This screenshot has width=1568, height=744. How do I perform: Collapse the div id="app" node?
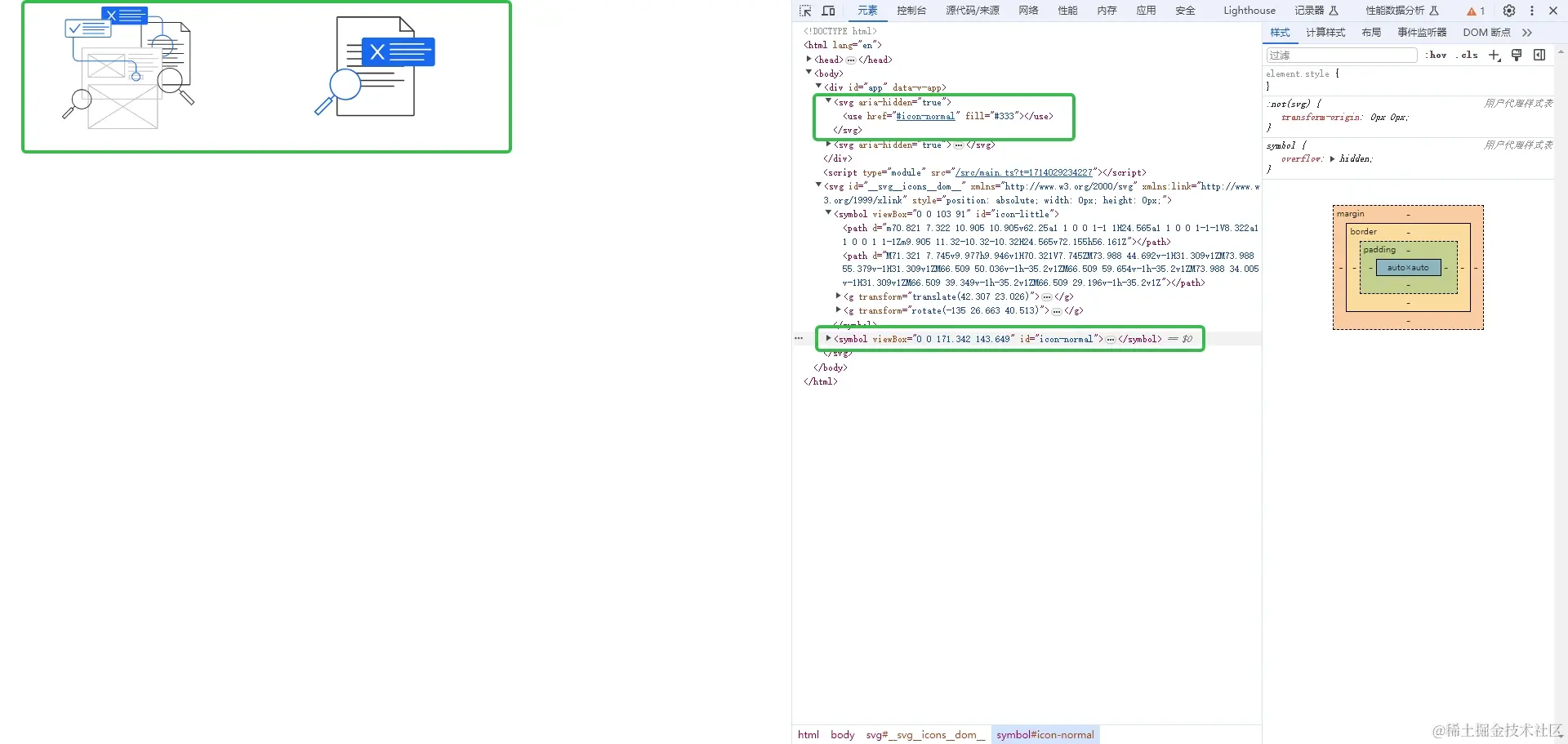[819, 87]
